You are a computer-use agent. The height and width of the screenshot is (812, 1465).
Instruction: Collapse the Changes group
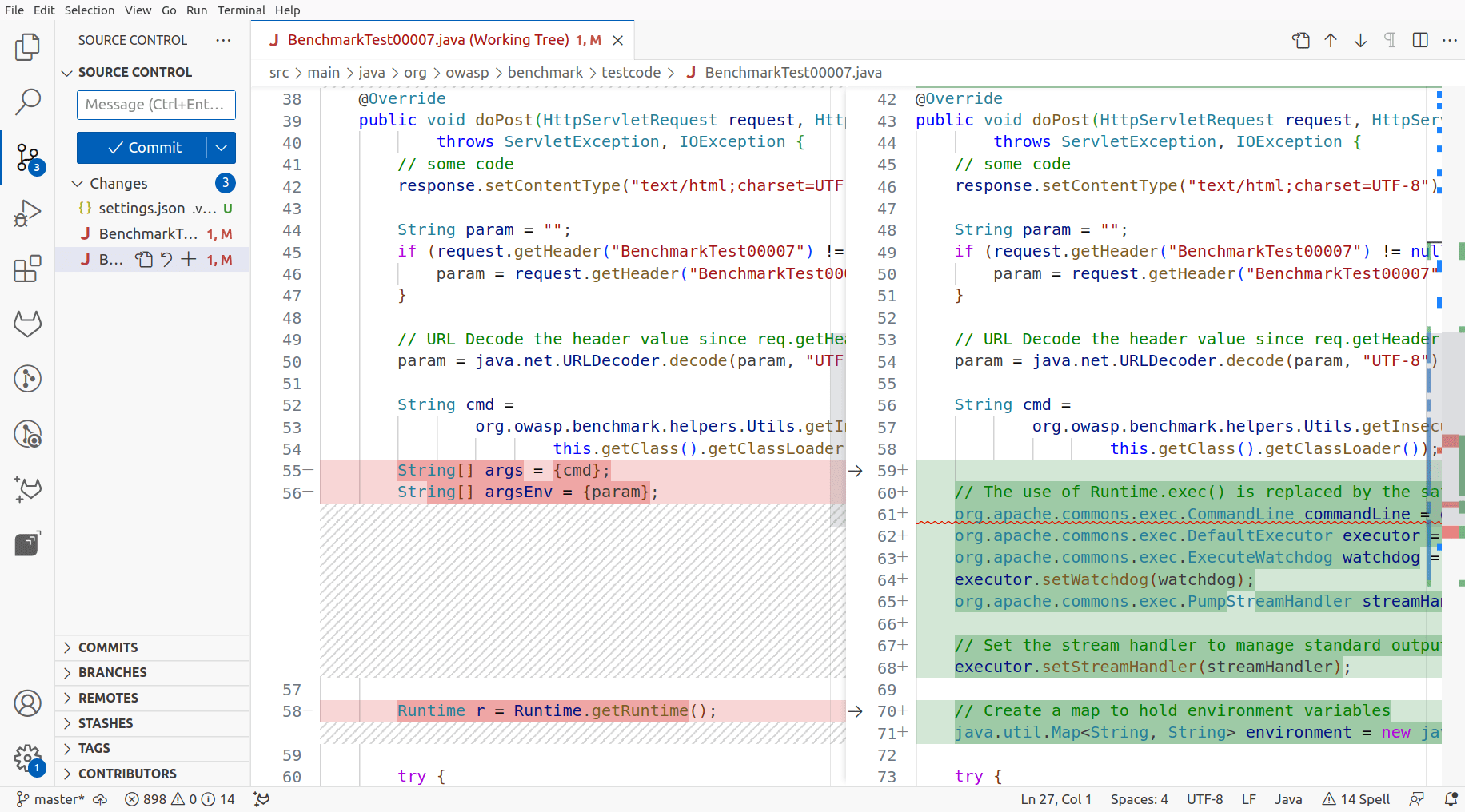pyautogui.click(x=118, y=183)
